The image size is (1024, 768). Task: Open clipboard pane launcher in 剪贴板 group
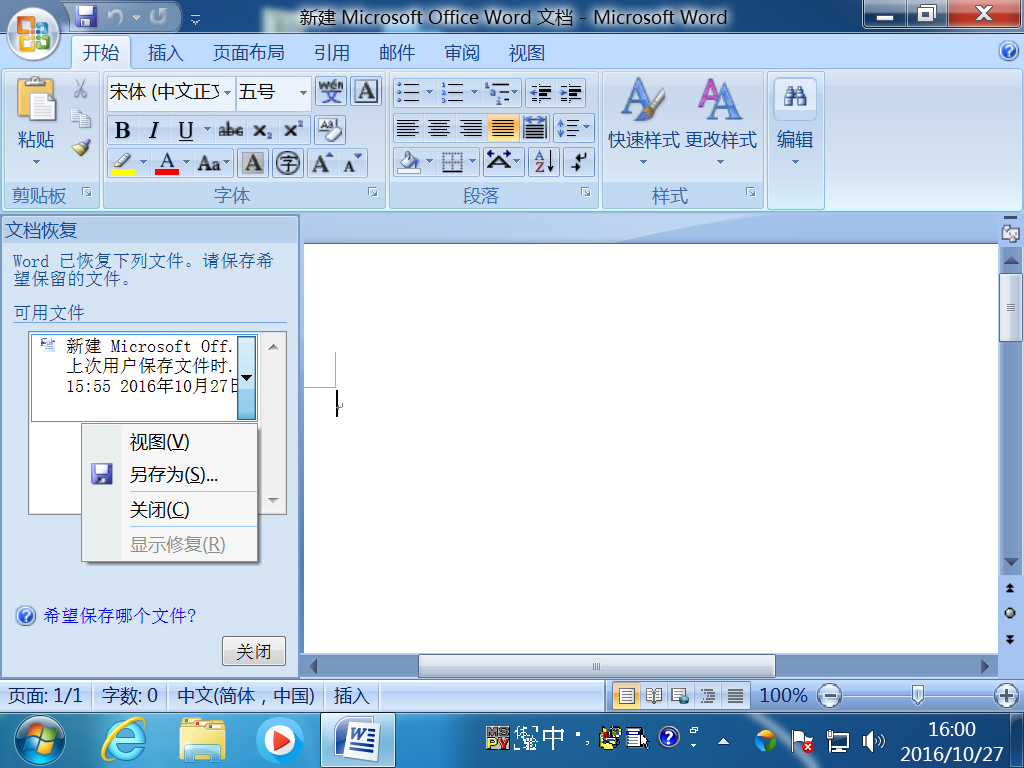[87, 192]
